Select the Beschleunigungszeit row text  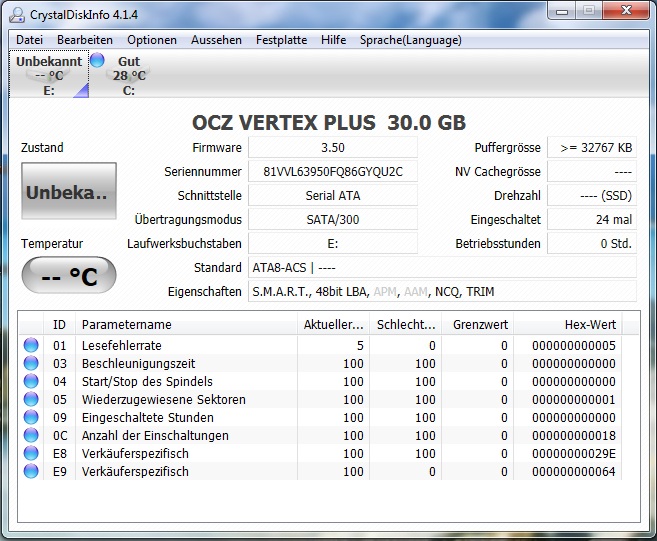tap(138, 363)
